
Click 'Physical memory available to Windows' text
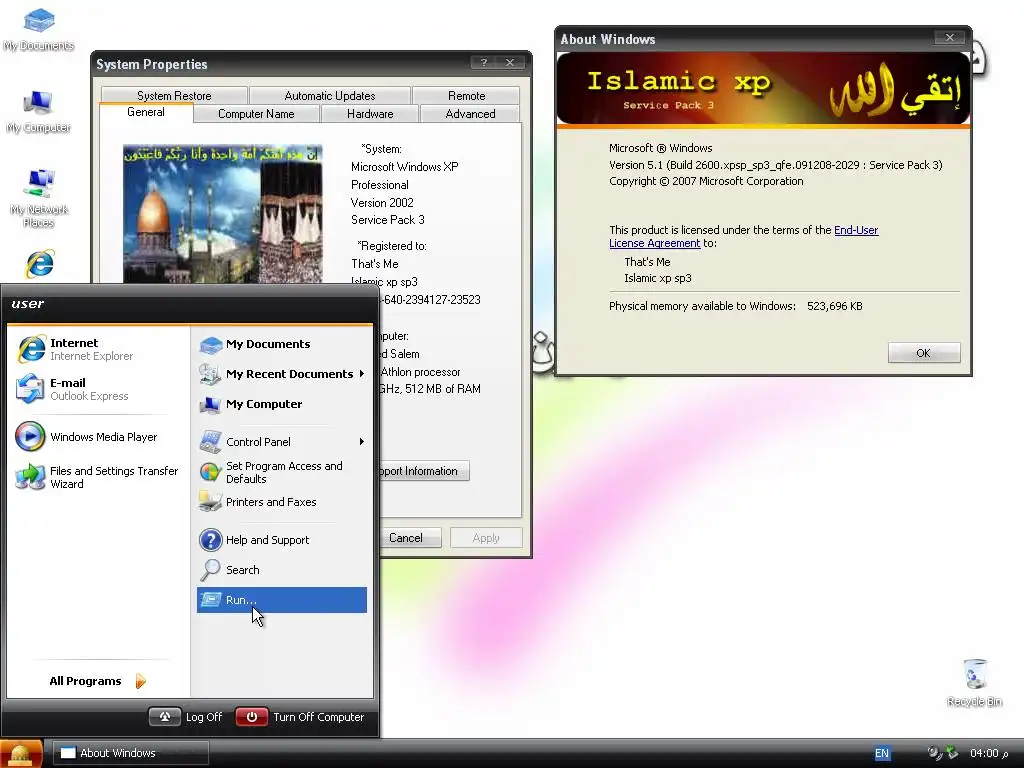coord(702,306)
